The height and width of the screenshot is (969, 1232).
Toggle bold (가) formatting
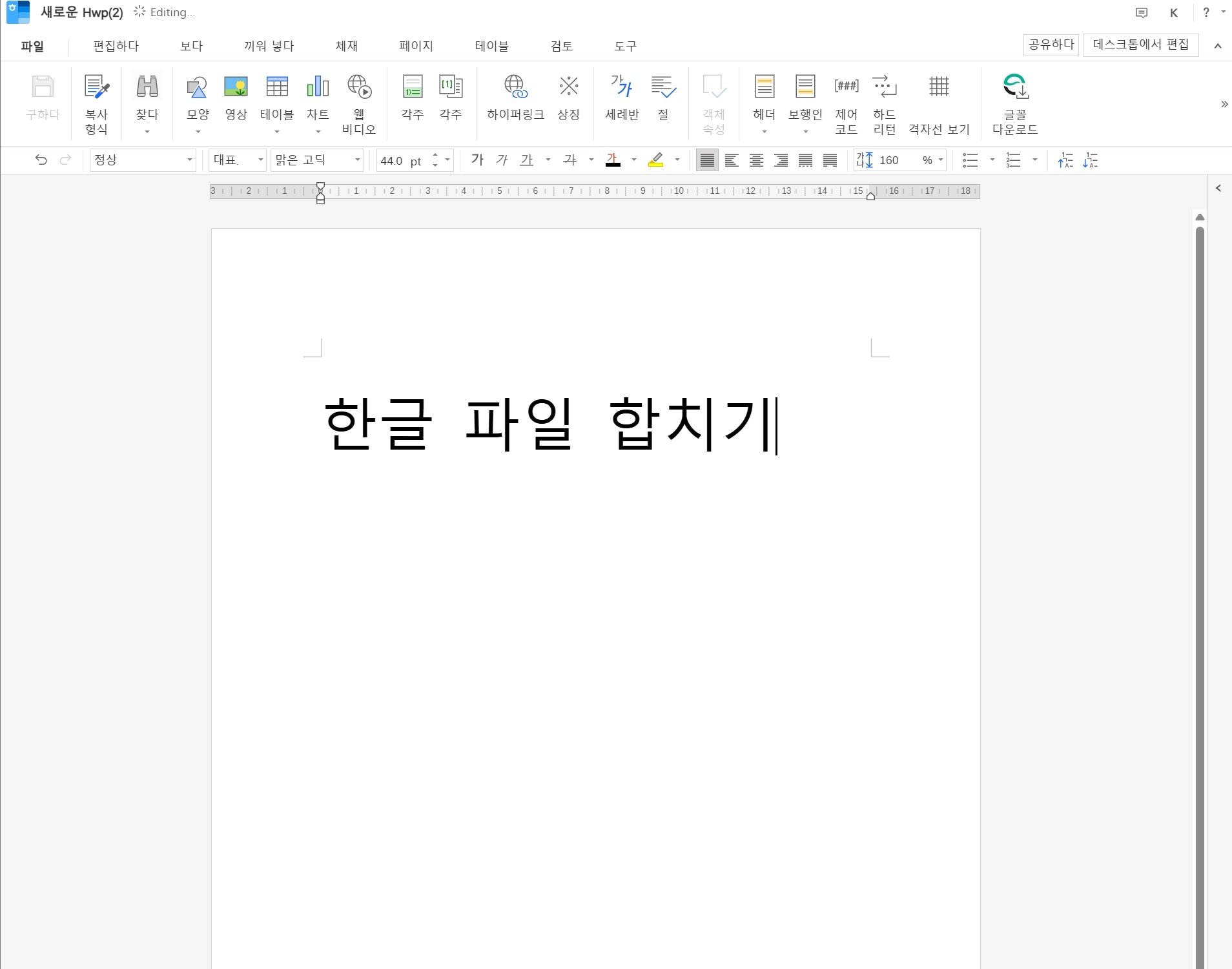(x=477, y=160)
